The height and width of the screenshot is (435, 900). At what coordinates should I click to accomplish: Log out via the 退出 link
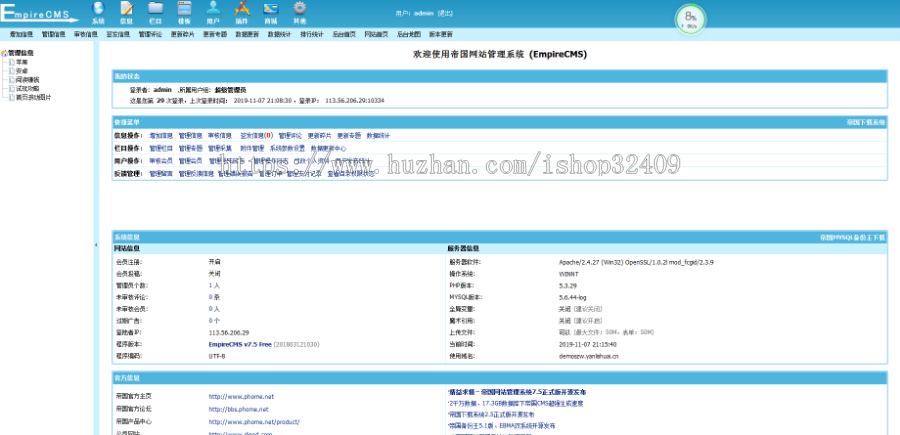point(445,13)
